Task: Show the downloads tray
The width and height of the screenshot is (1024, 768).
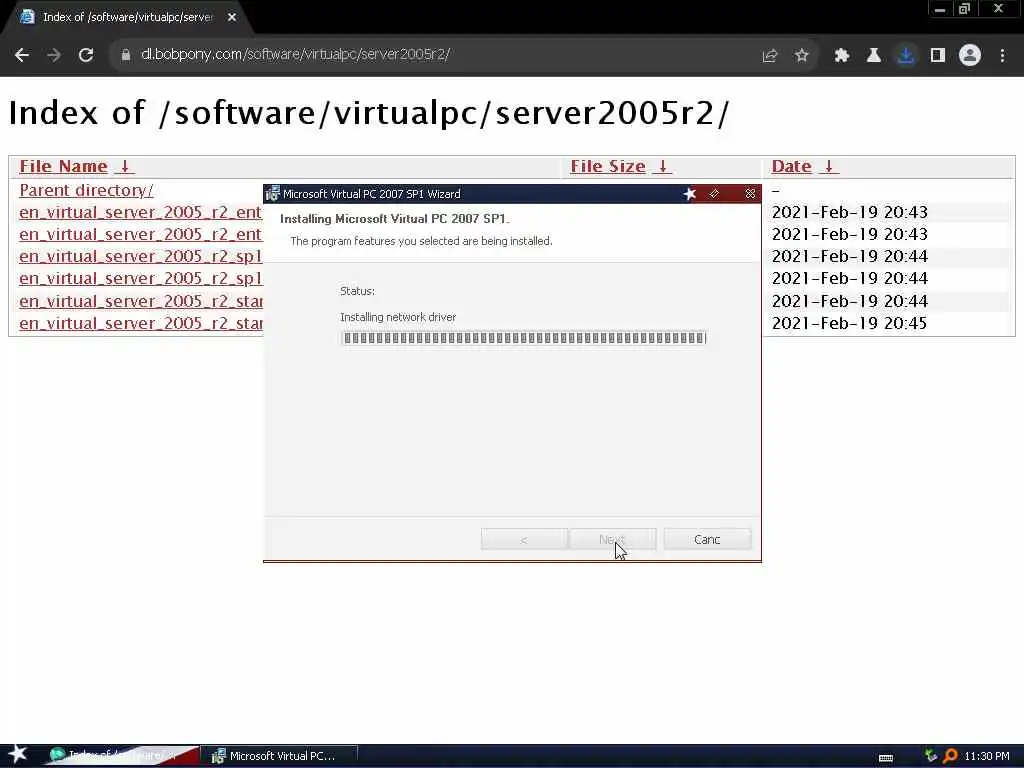Action: 906,56
